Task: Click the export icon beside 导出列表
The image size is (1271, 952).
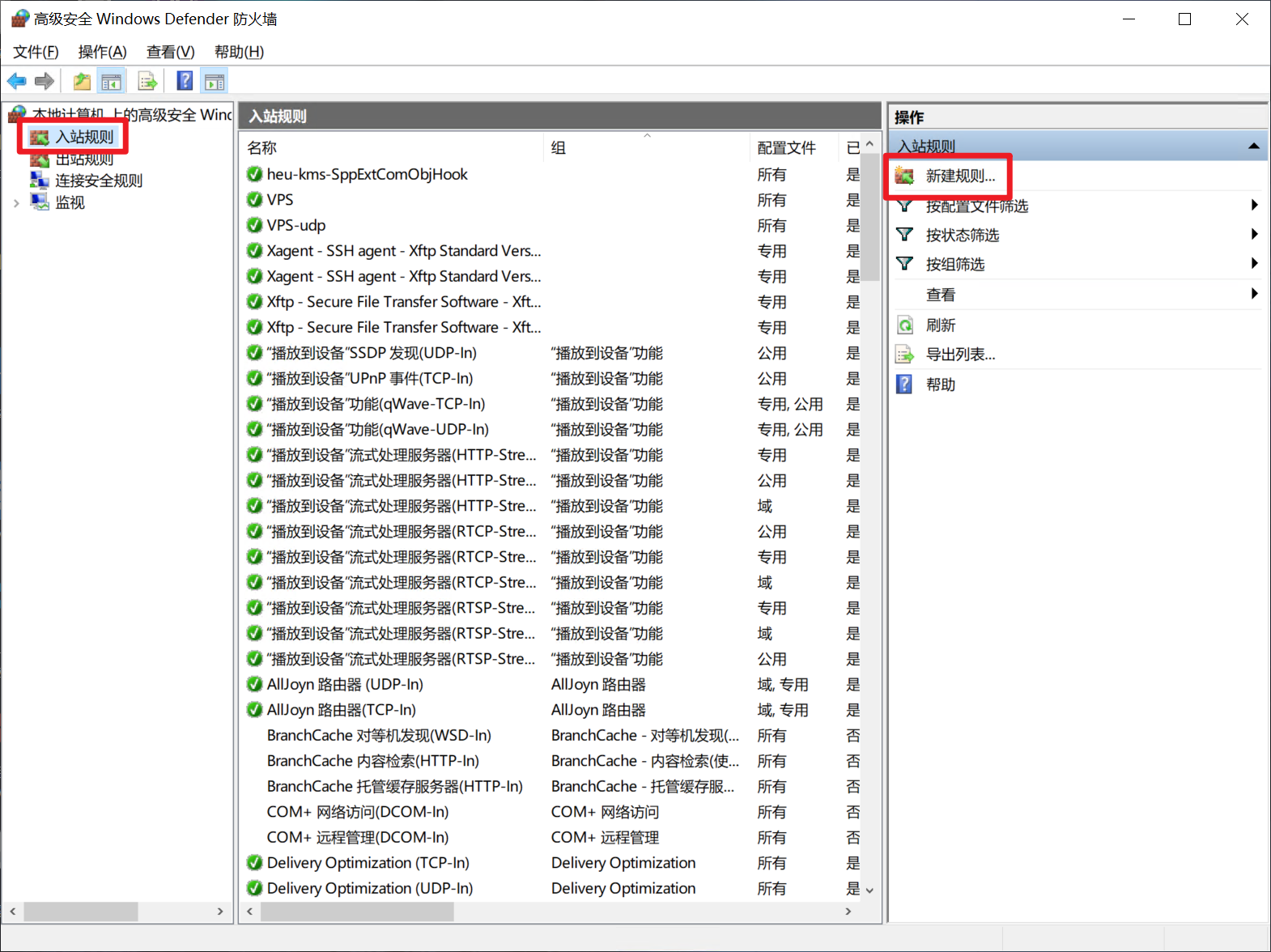Action: pyautogui.click(x=905, y=354)
